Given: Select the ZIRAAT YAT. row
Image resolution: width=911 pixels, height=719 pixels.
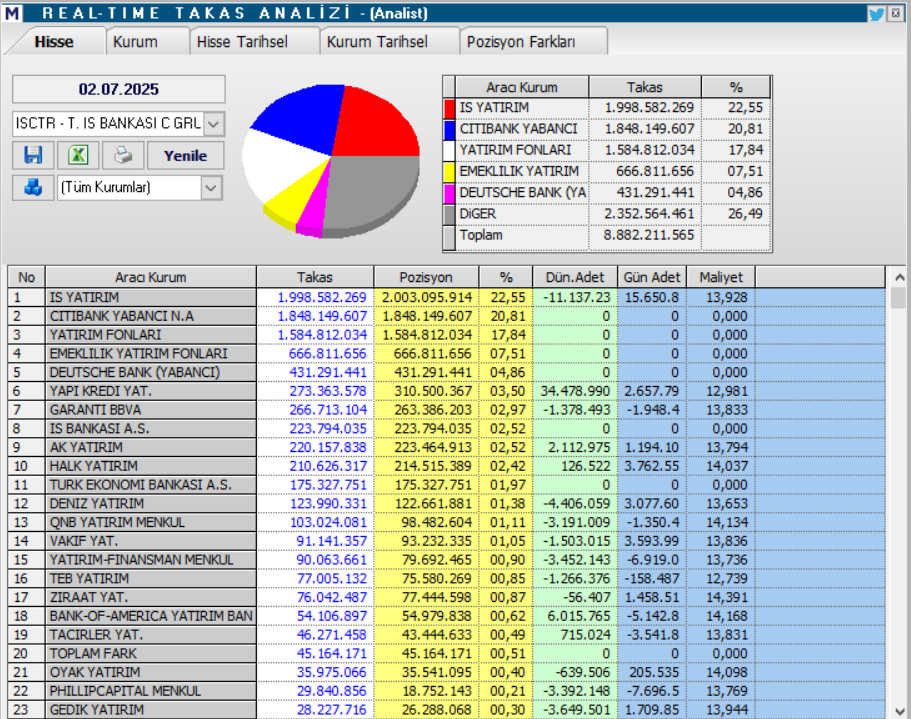Looking at the screenshot, I should (x=446, y=597).
